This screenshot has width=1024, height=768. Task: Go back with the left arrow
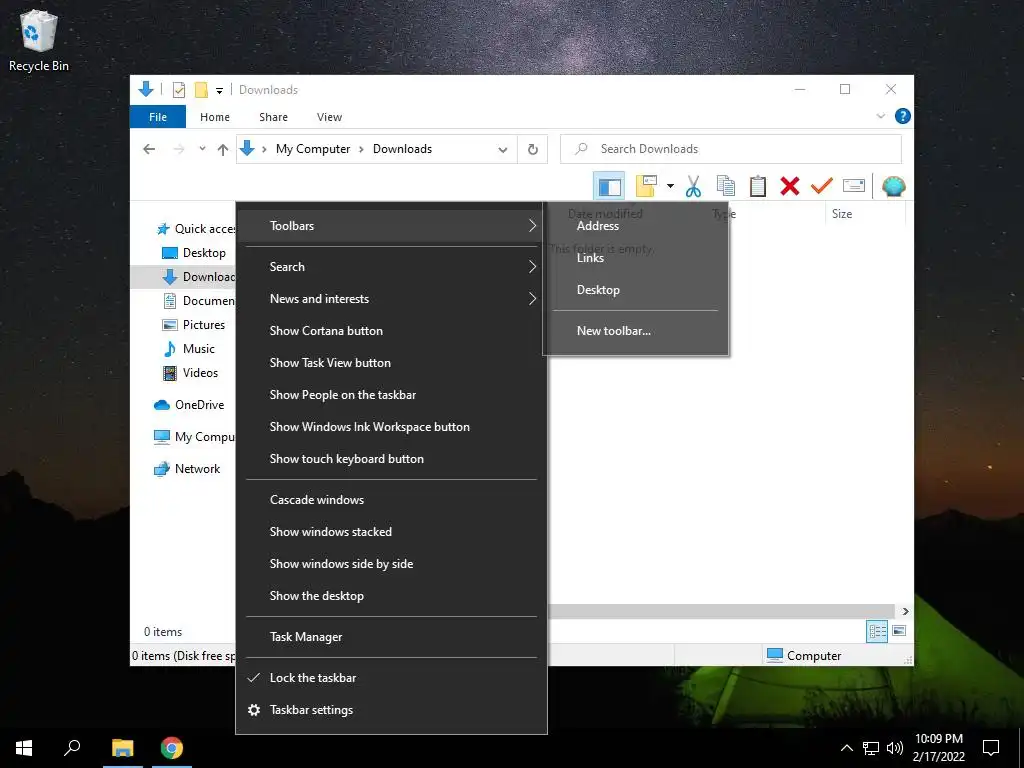coord(149,150)
